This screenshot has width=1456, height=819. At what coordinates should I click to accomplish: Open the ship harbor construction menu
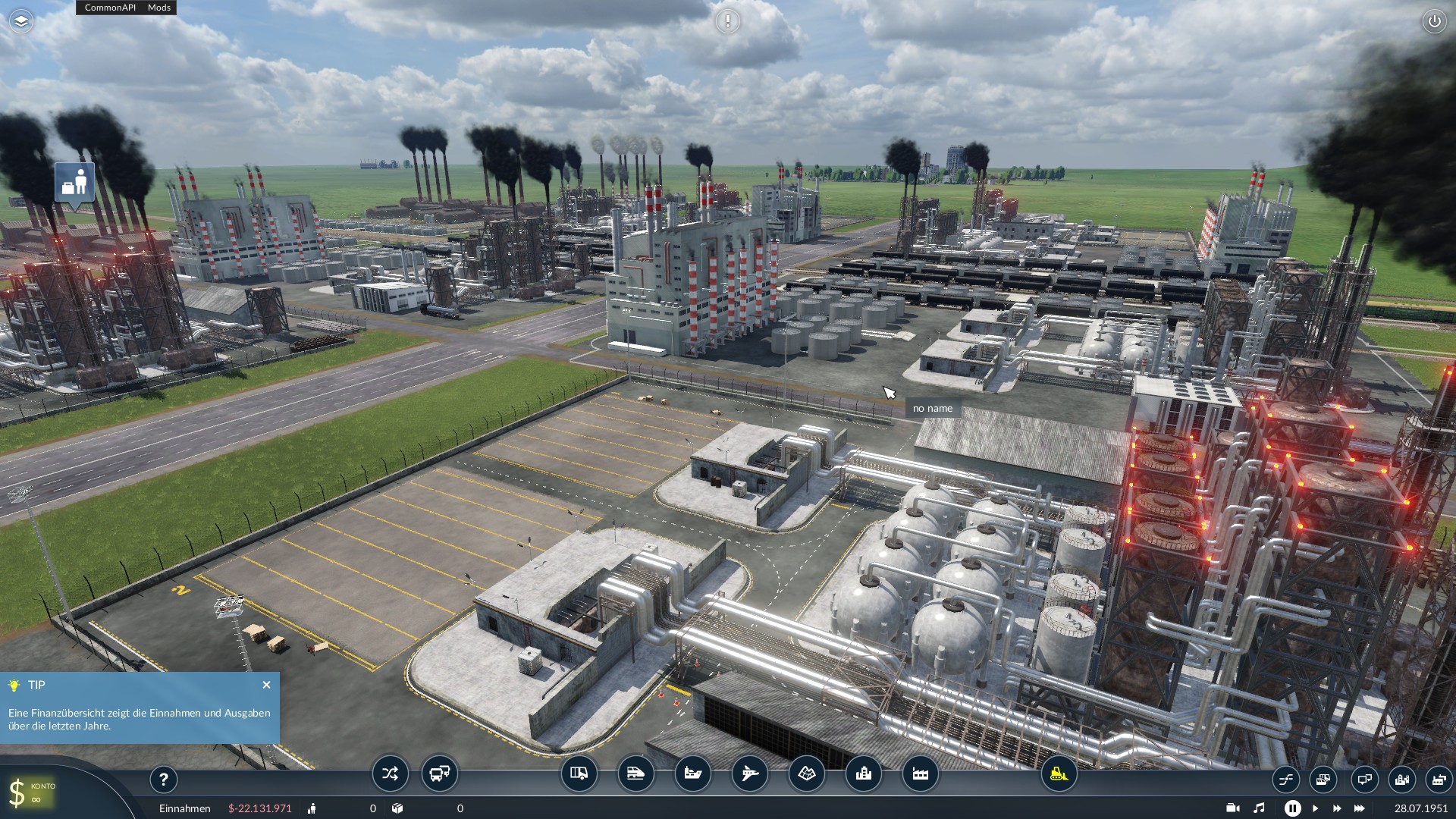coord(692,774)
